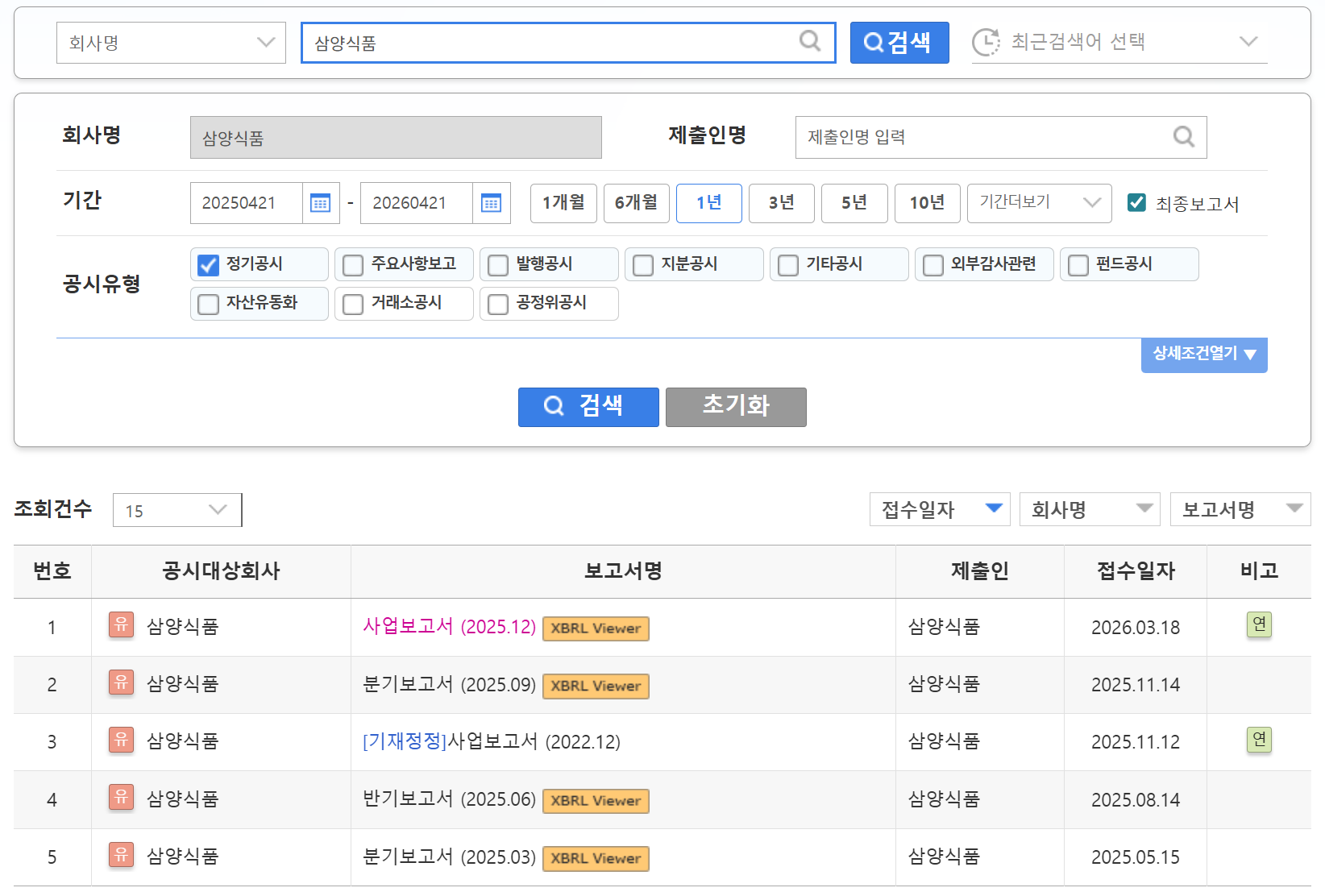The width and height of the screenshot is (1325, 896).
Task: Open XBRL Viewer for 분기보고서 (2025.03)
Action: click(x=596, y=858)
